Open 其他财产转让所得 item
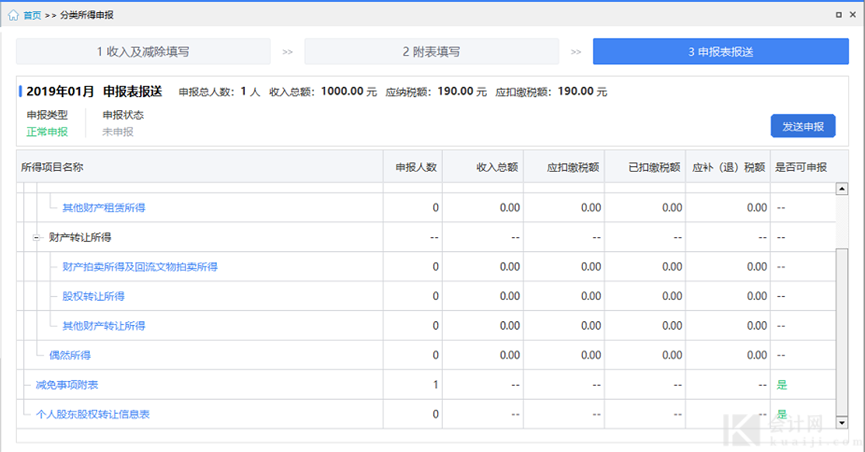865x452 pixels. click(104, 326)
